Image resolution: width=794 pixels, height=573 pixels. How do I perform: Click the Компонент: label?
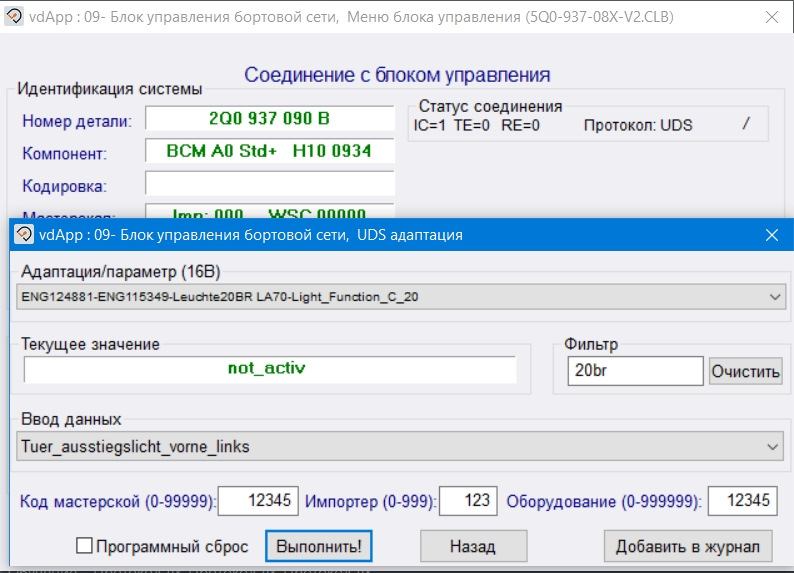point(65,153)
